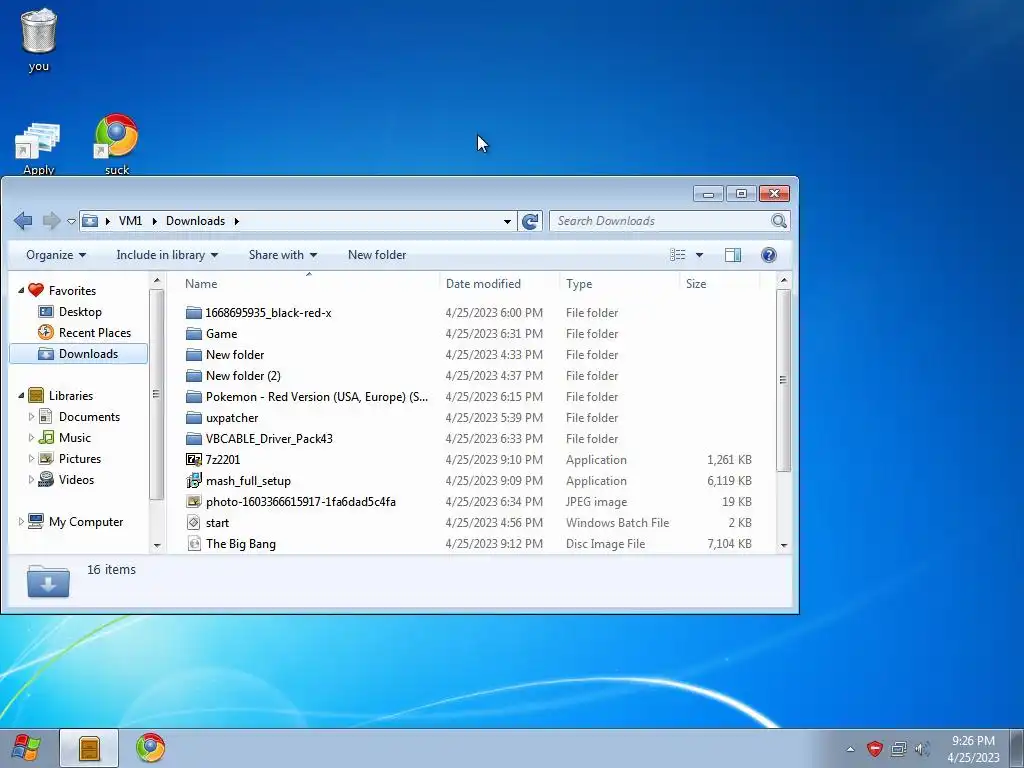Image resolution: width=1024 pixels, height=768 pixels.
Task: Click the search magnifier icon
Action: [x=778, y=221]
